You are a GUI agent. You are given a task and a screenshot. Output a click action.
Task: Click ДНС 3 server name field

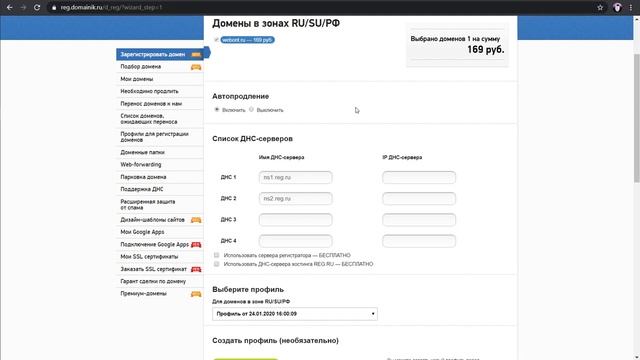(296, 220)
